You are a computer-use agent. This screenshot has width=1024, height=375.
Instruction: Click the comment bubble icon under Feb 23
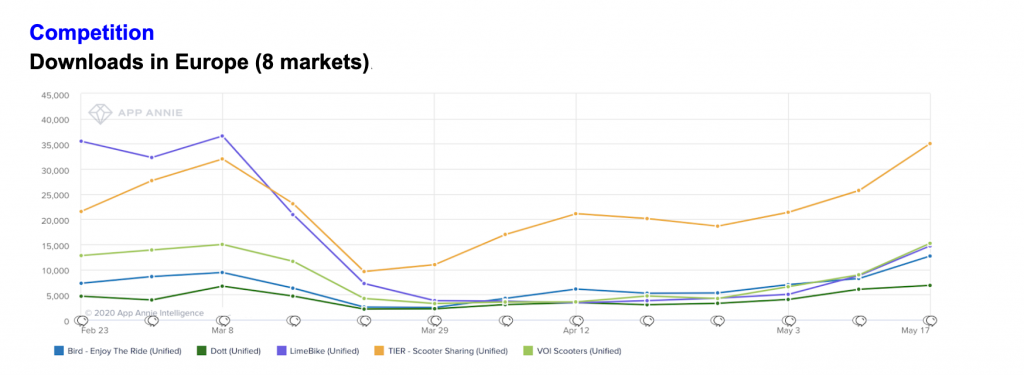point(81,321)
